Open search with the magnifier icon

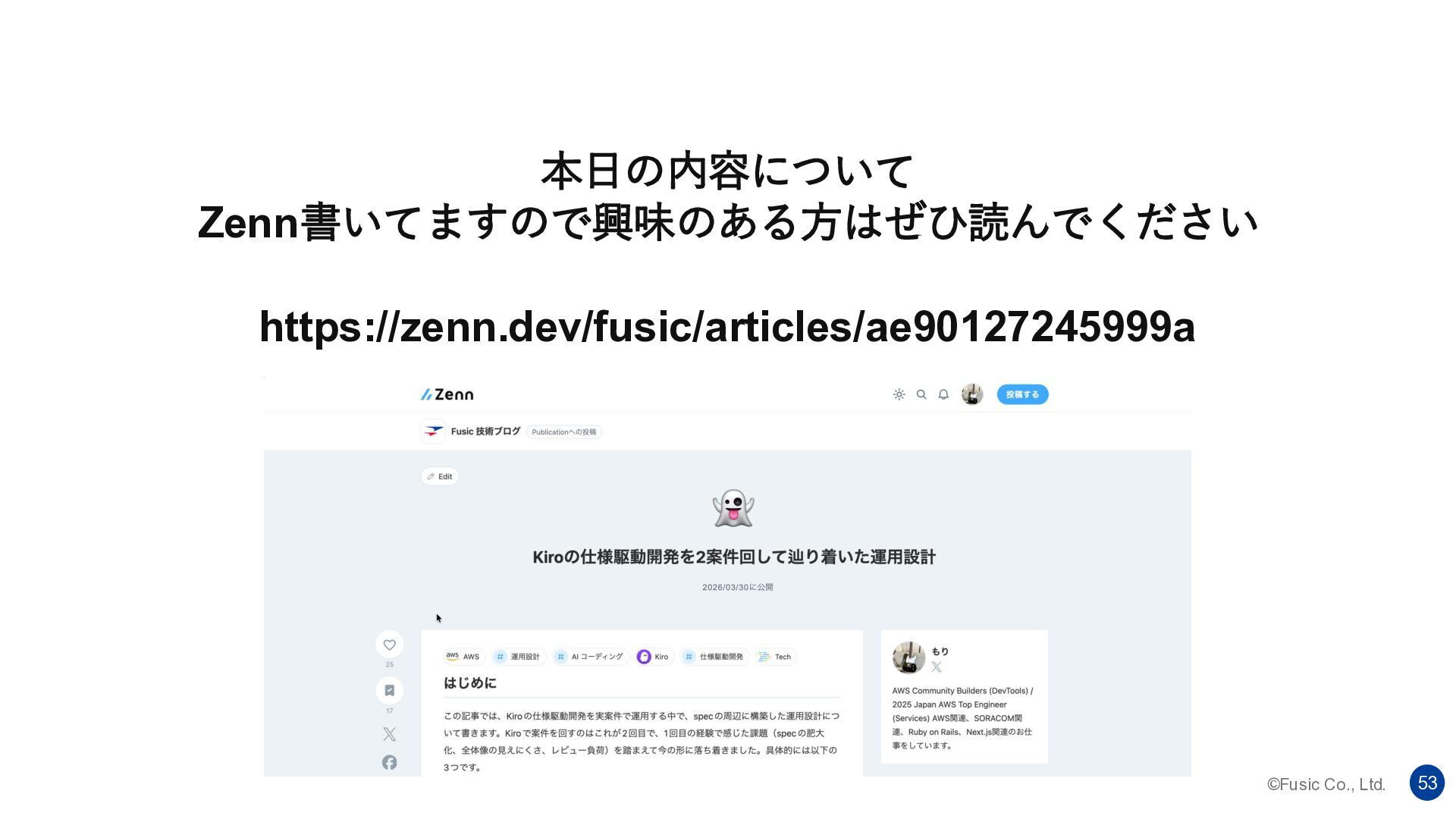tap(921, 394)
